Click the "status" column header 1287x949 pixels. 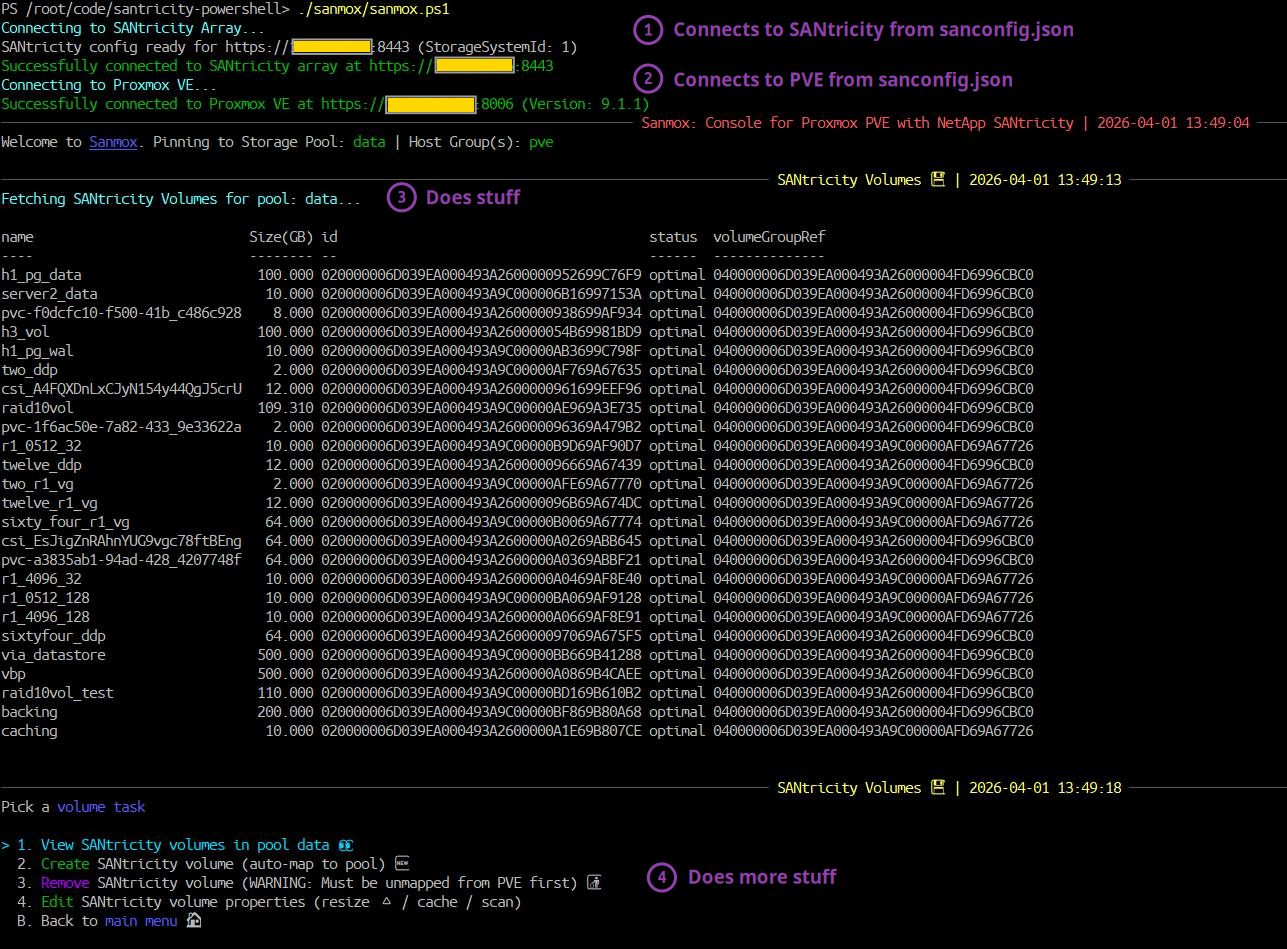673,237
